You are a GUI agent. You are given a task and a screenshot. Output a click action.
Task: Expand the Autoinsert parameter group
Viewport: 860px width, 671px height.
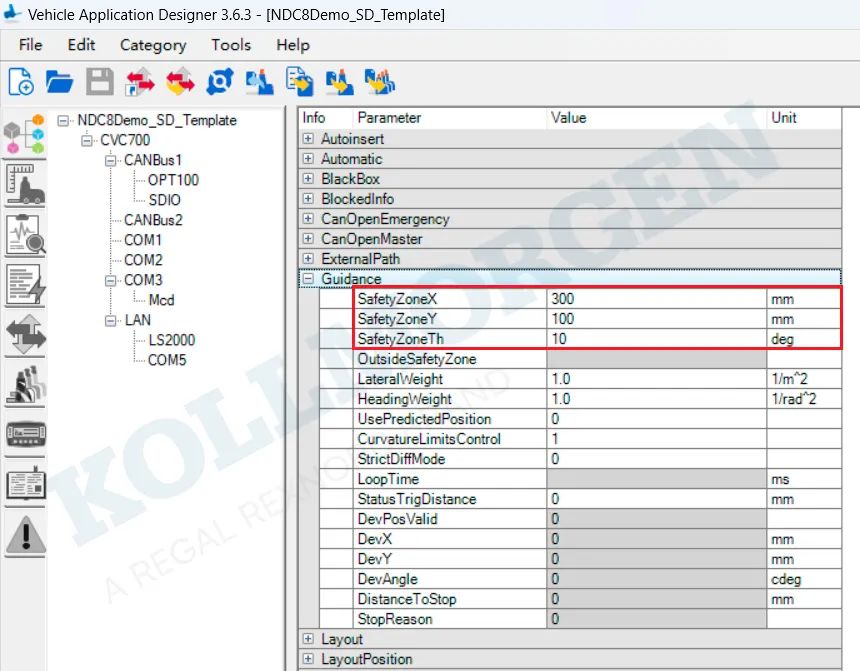309,139
